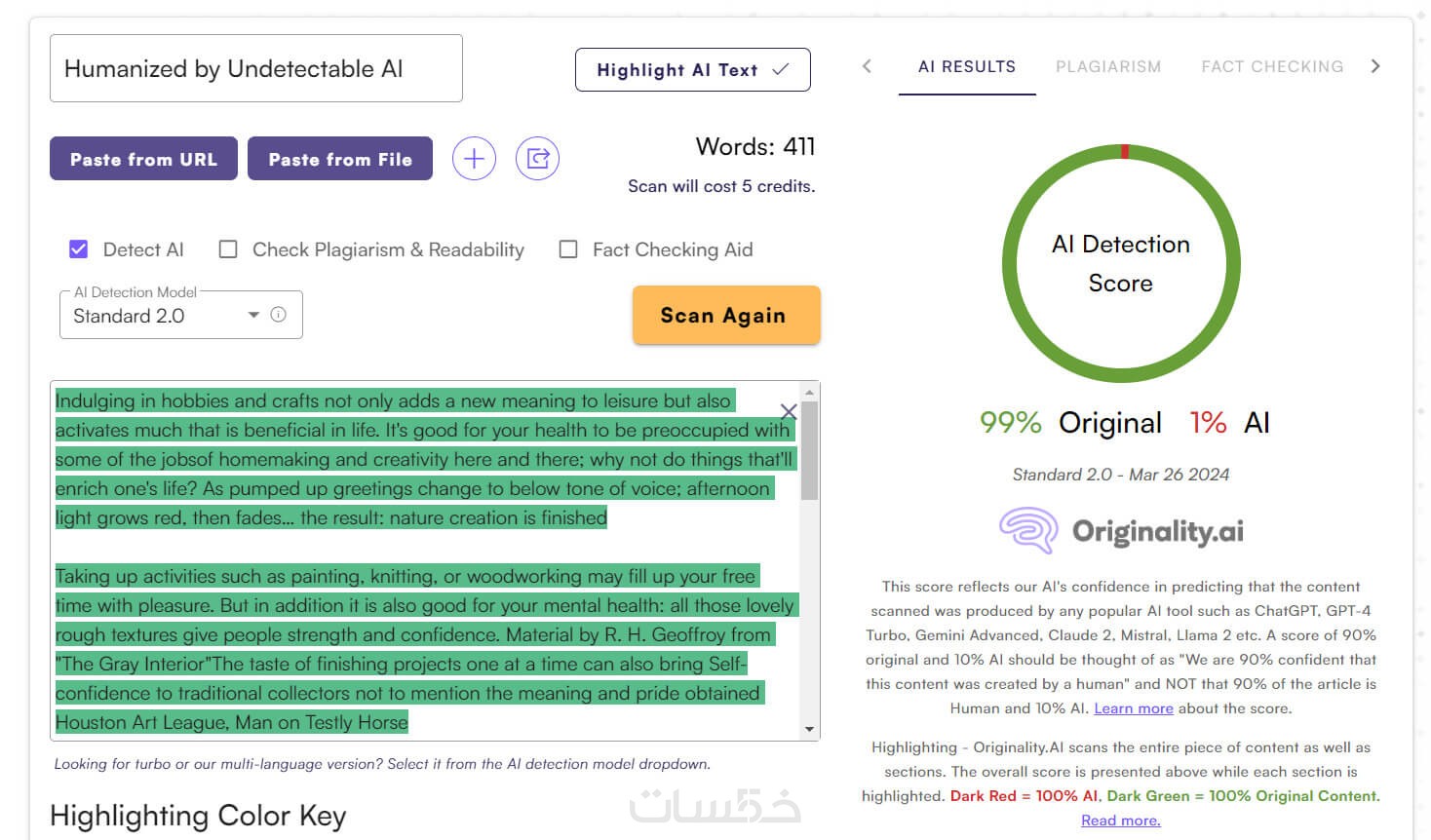Click the scan title input field
This screenshot has height=840, width=1431.
coord(255,68)
